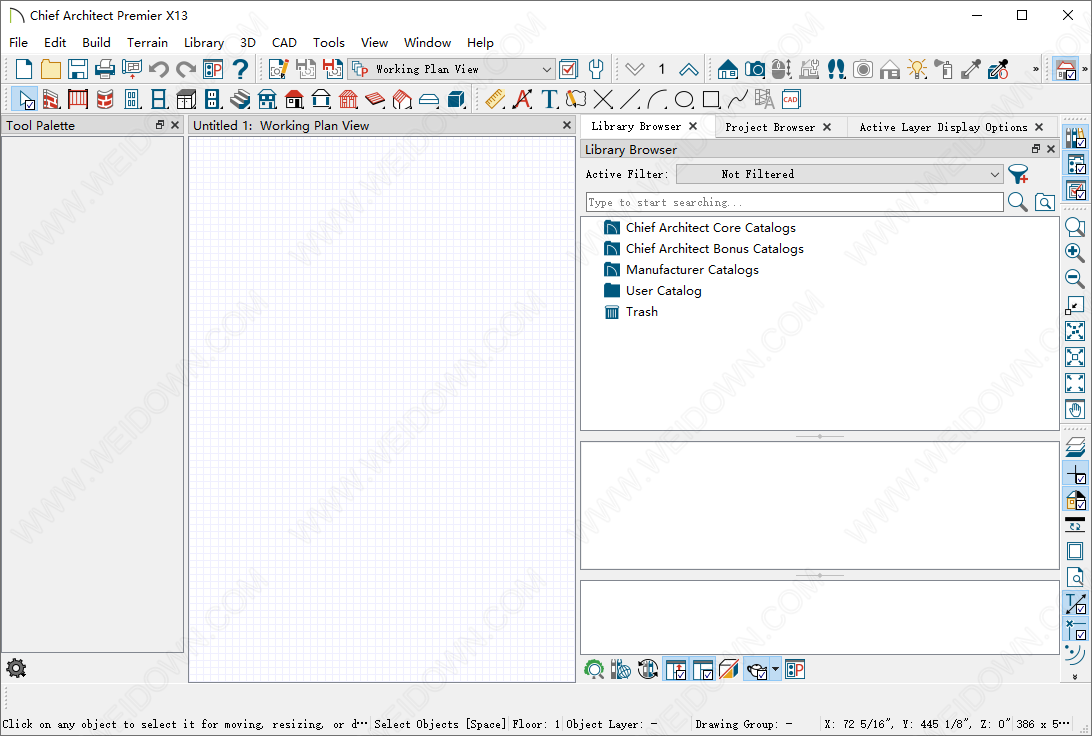The height and width of the screenshot is (736, 1092).
Task: Pick the Dimension ruler tool
Action: coord(495,100)
